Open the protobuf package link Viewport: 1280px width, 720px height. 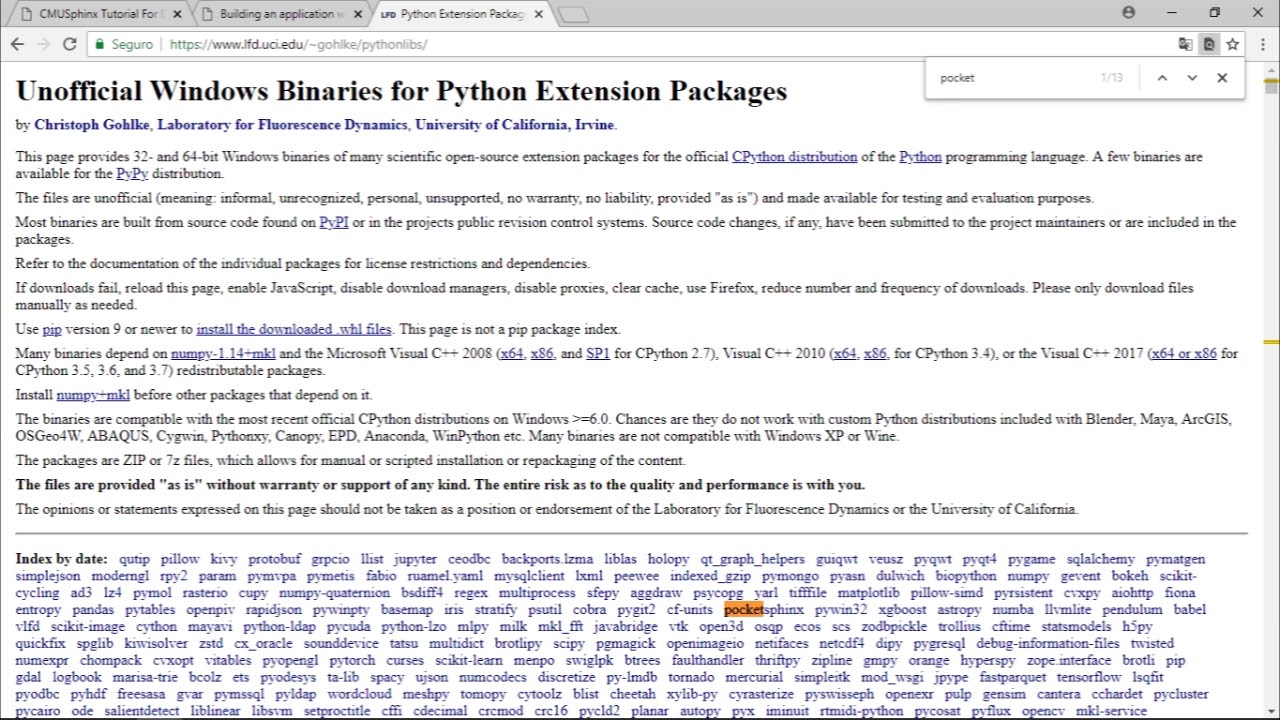(x=274, y=559)
